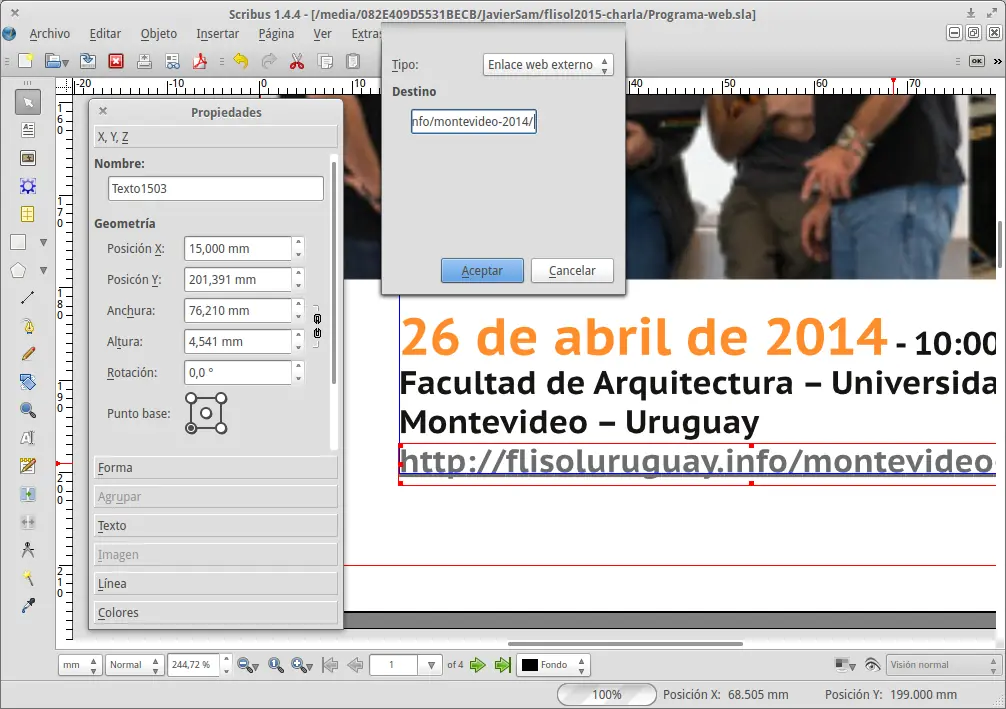
Task: Export as PDF using toolbar icon
Action: [200, 61]
